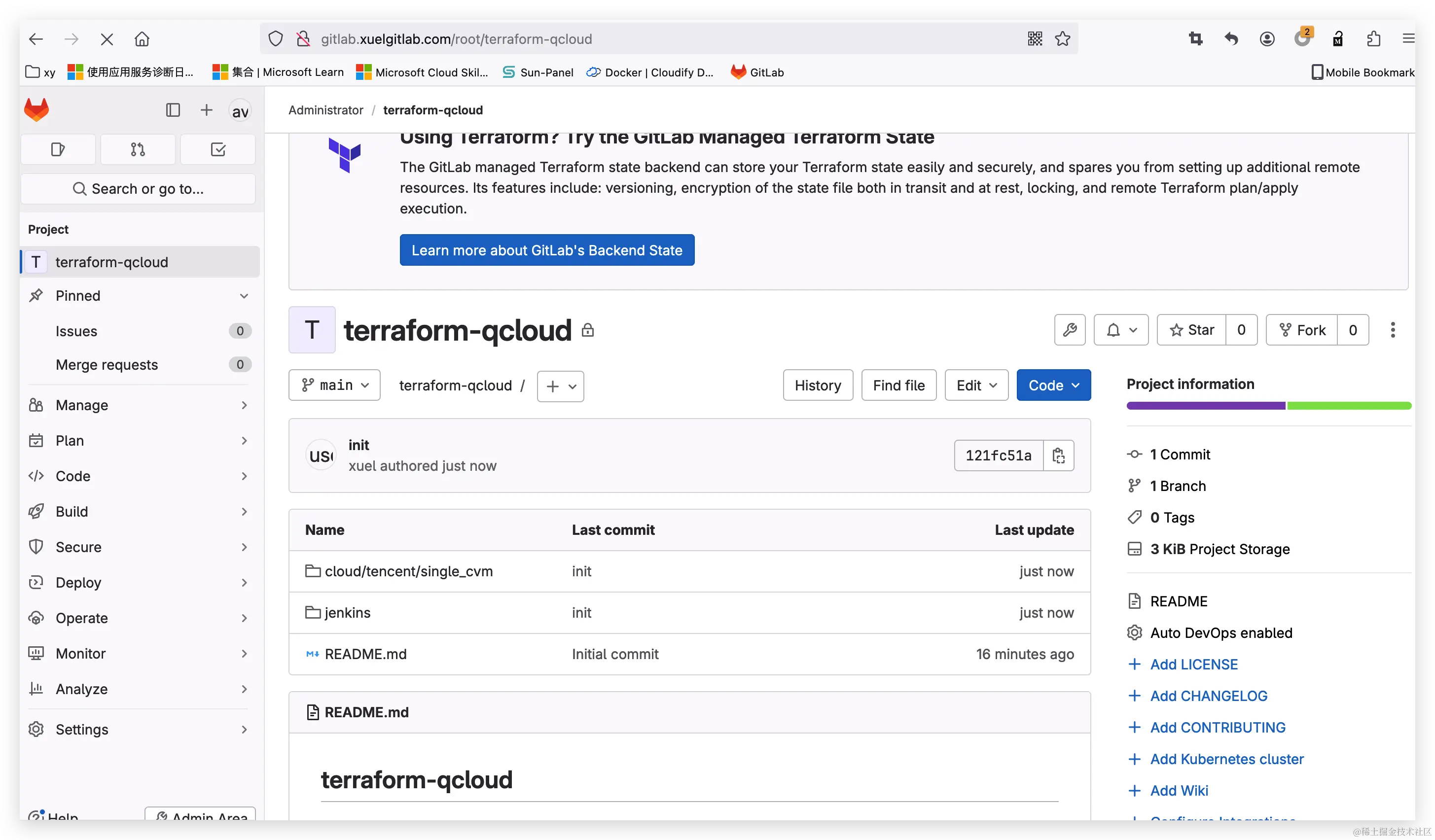Image resolution: width=1435 pixels, height=840 pixels.
Task: Collapse the Pinned section
Action: [139, 295]
